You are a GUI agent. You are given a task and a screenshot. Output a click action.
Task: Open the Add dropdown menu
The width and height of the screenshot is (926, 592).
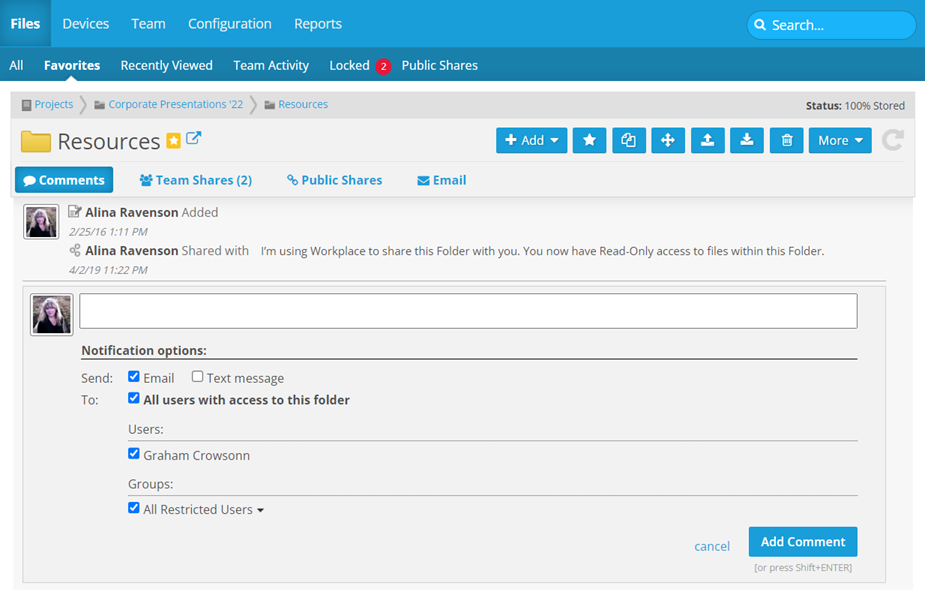pyautogui.click(x=532, y=141)
